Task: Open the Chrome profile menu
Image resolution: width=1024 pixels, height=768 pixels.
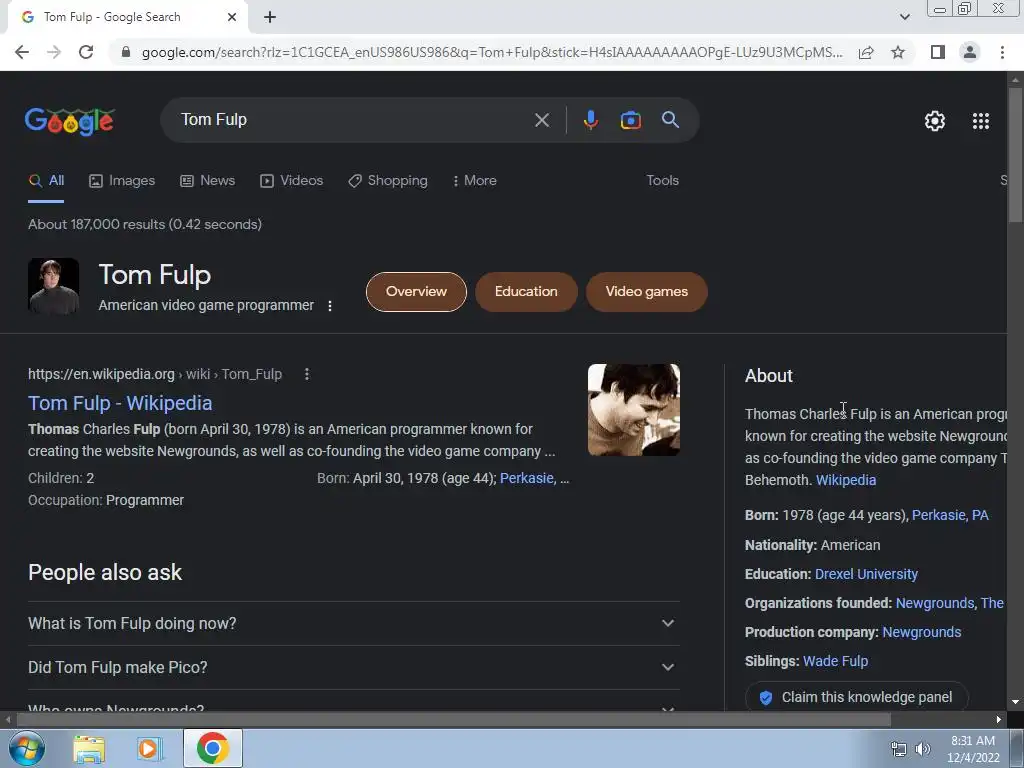Action: point(970,52)
